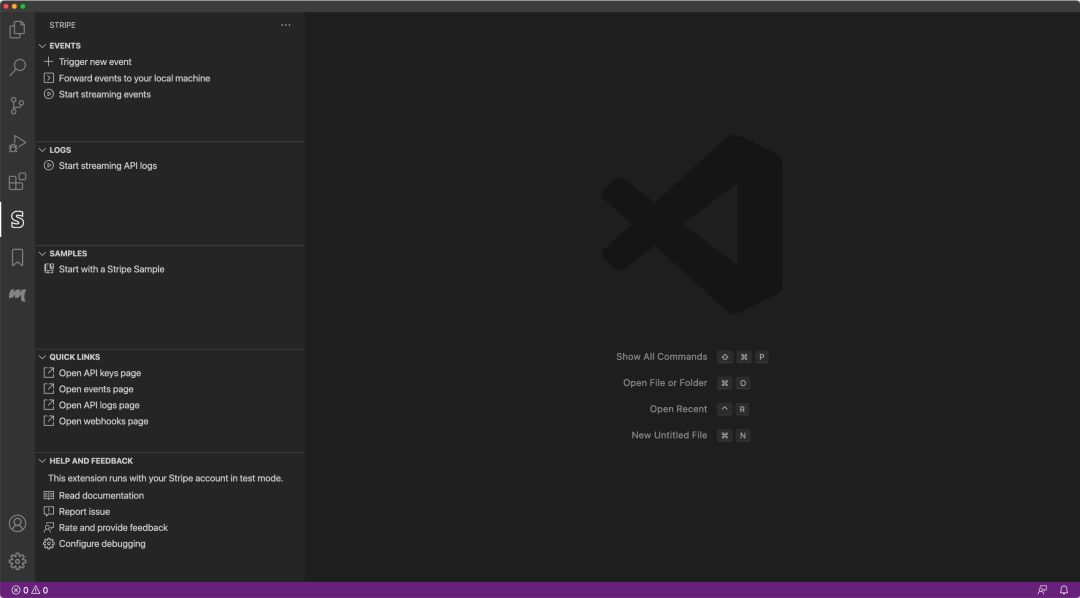Open the Search view icon
The height and width of the screenshot is (598, 1080).
coord(17,68)
